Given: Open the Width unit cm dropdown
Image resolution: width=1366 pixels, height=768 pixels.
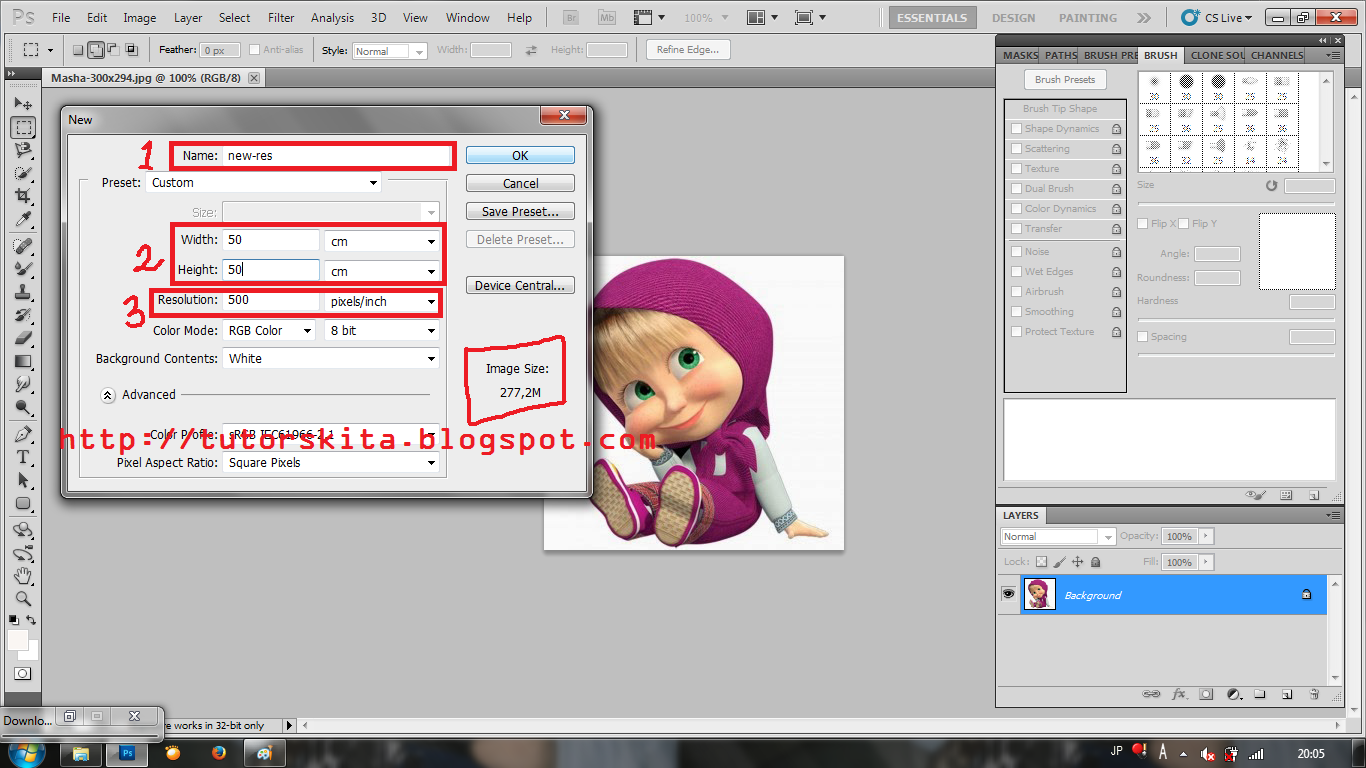Looking at the screenshot, I should (382, 241).
